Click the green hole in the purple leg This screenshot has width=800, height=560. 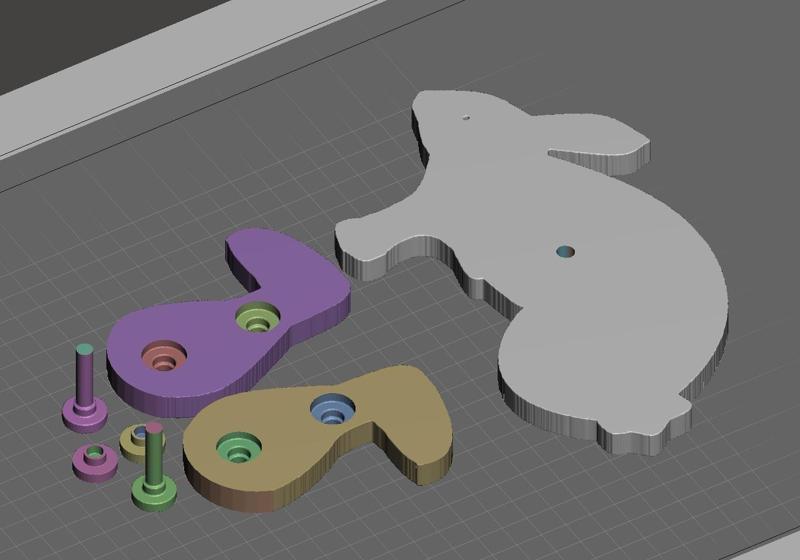pos(258,317)
